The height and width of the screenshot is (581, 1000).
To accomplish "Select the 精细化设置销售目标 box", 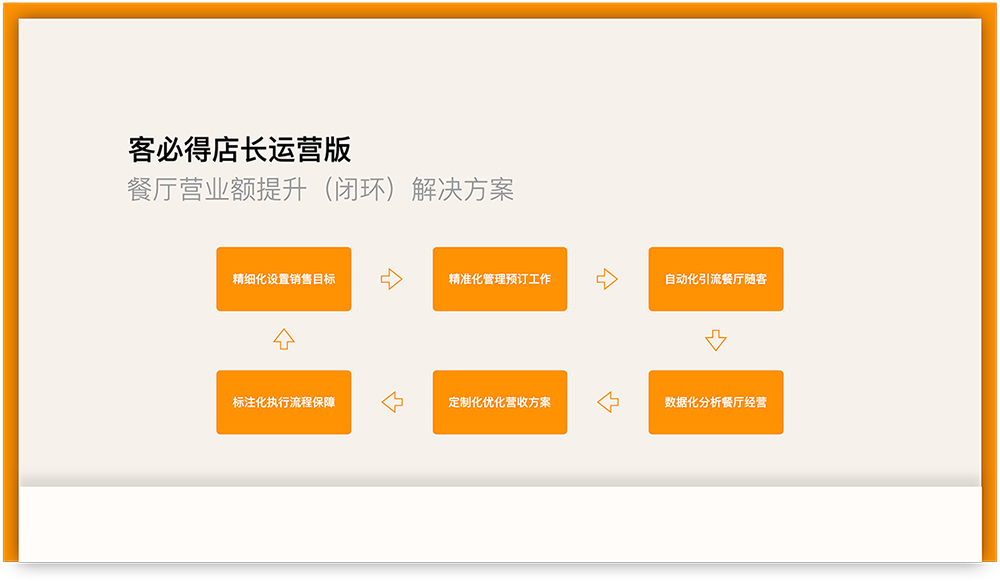I will [x=284, y=279].
